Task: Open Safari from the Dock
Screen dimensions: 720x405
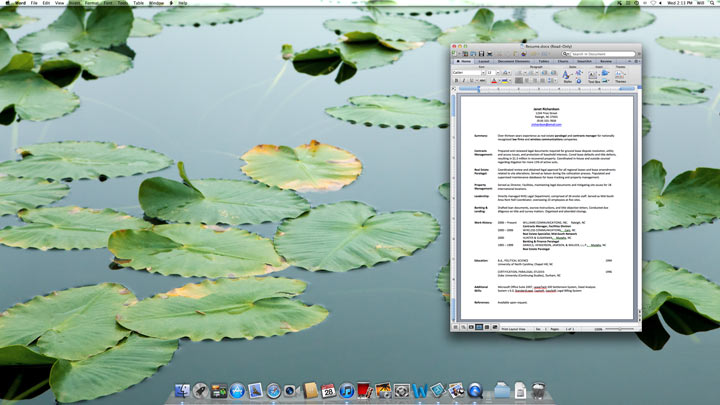Action: click(x=273, y=390)
